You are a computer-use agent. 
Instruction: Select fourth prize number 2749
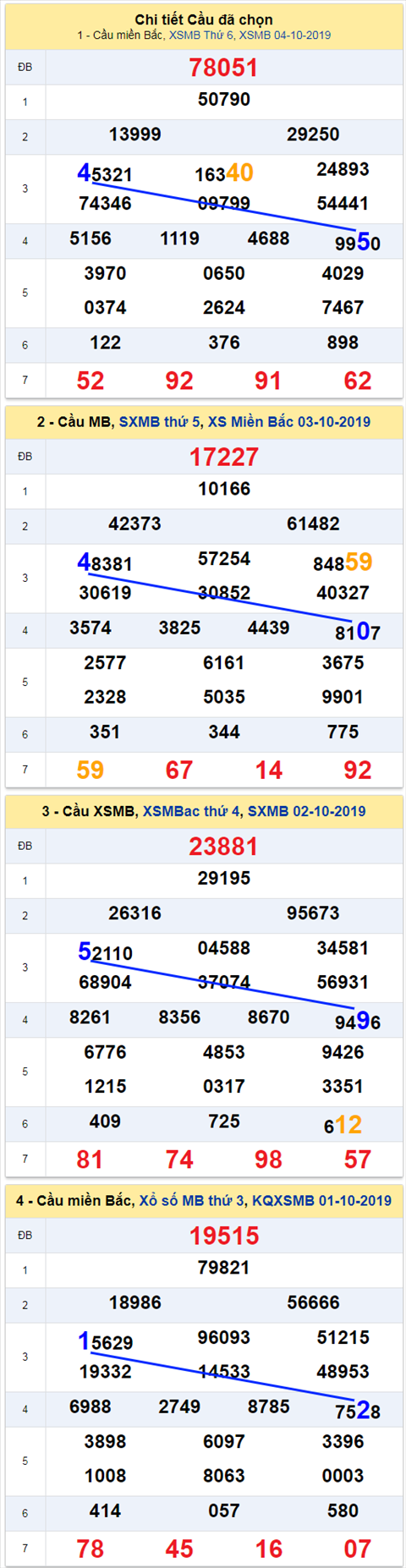[x=179, y=1406]
